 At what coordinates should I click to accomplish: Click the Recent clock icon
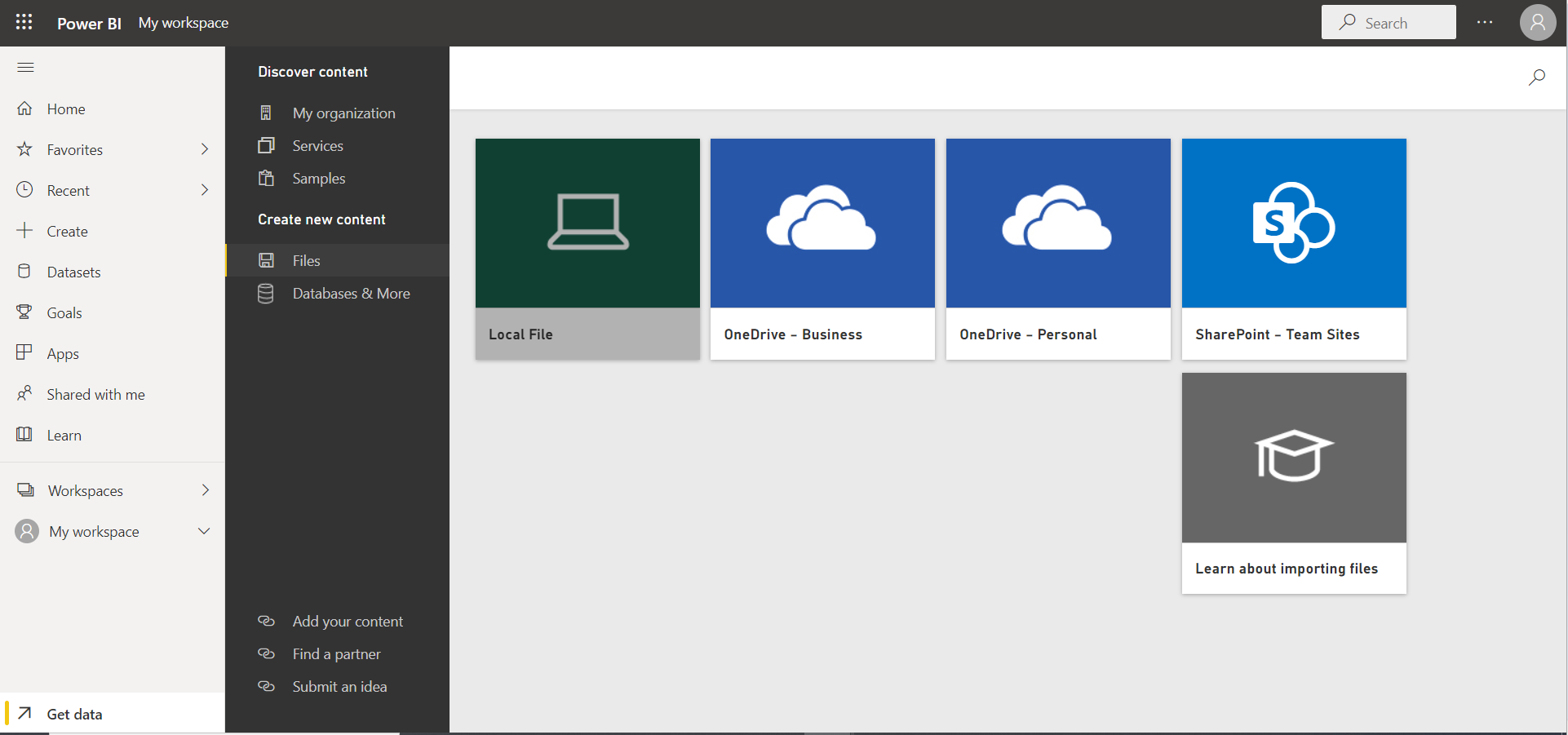[25, 189]
